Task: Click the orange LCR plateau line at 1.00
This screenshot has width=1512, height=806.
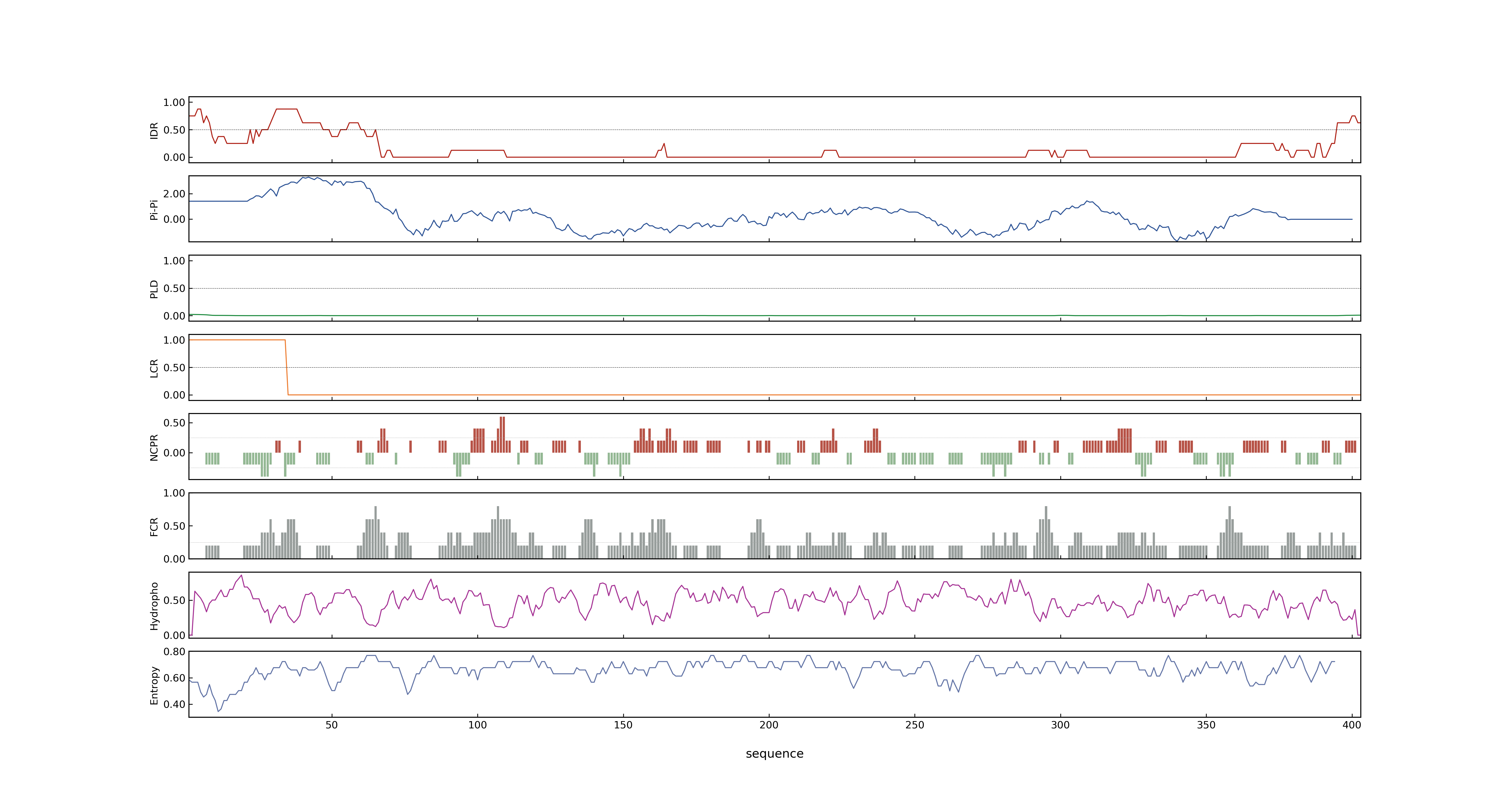Action: click(237, 340)
